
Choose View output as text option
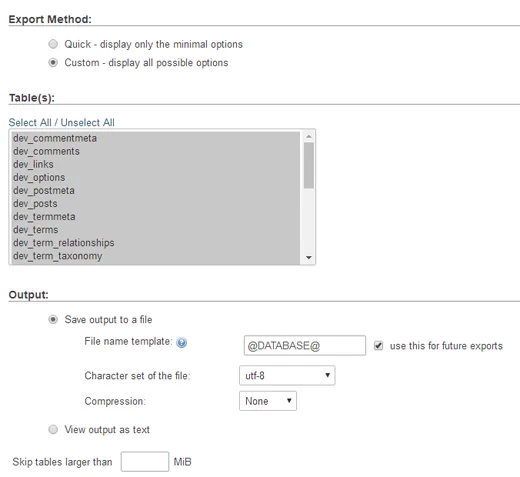coord(53,429)
